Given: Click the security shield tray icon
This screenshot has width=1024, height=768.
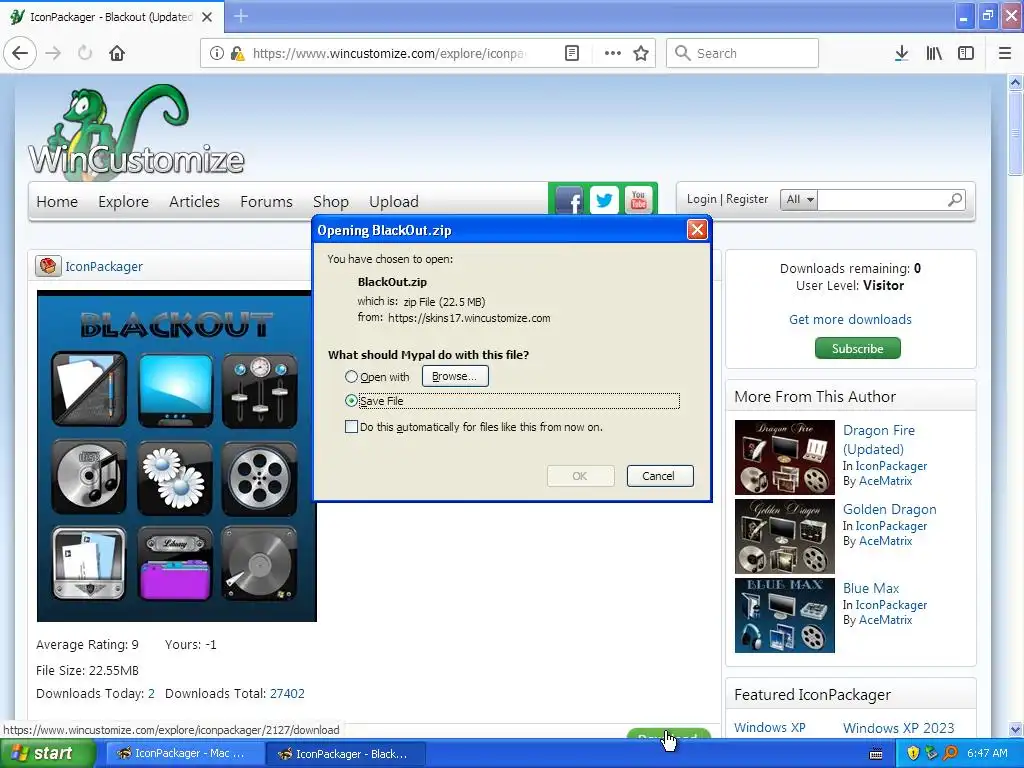Looking at the screenshot, I should pos(913,753).
